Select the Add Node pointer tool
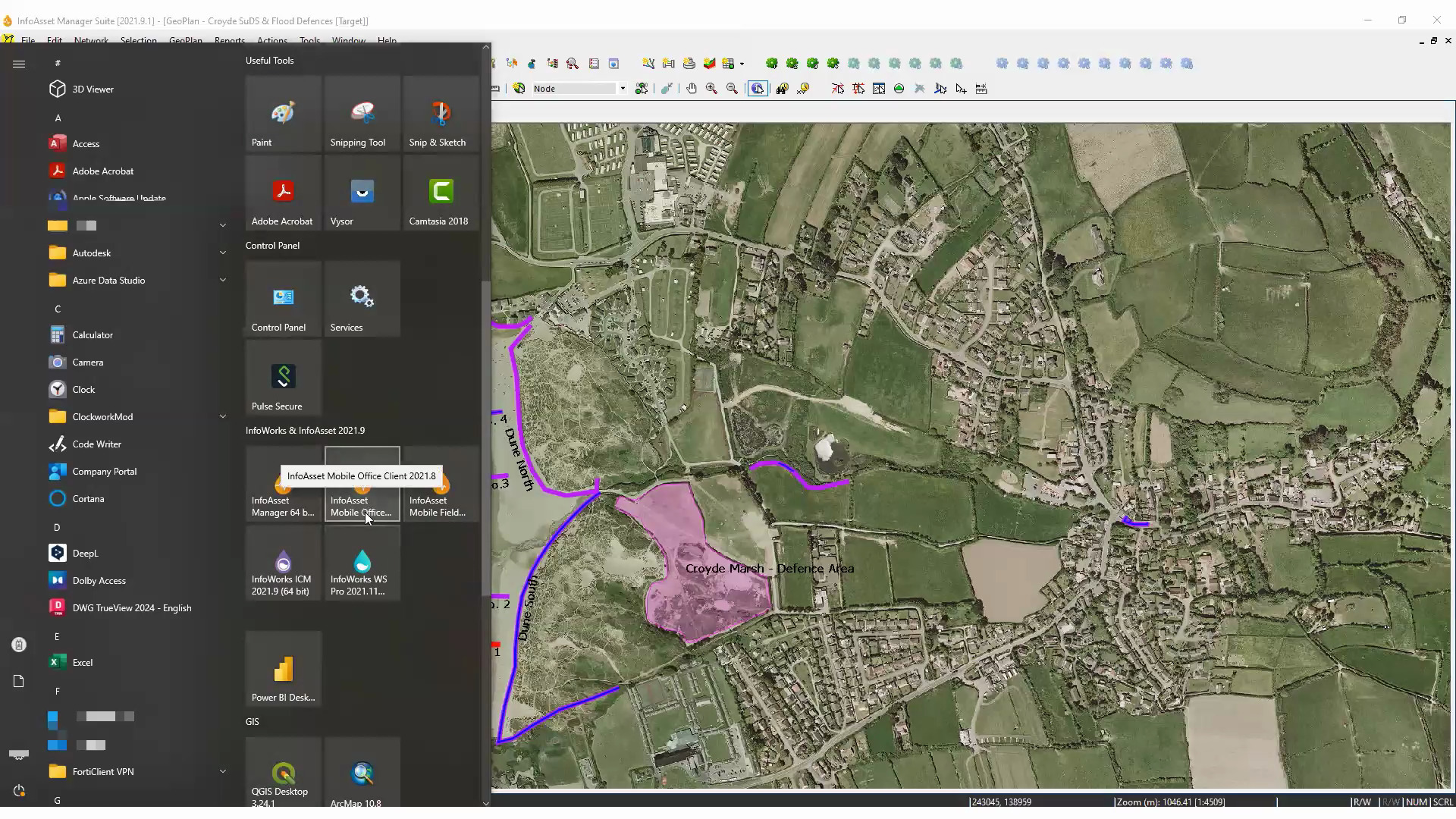This screenshot has width=1456, height=819. pyautogui.click(x=960, y=88)
